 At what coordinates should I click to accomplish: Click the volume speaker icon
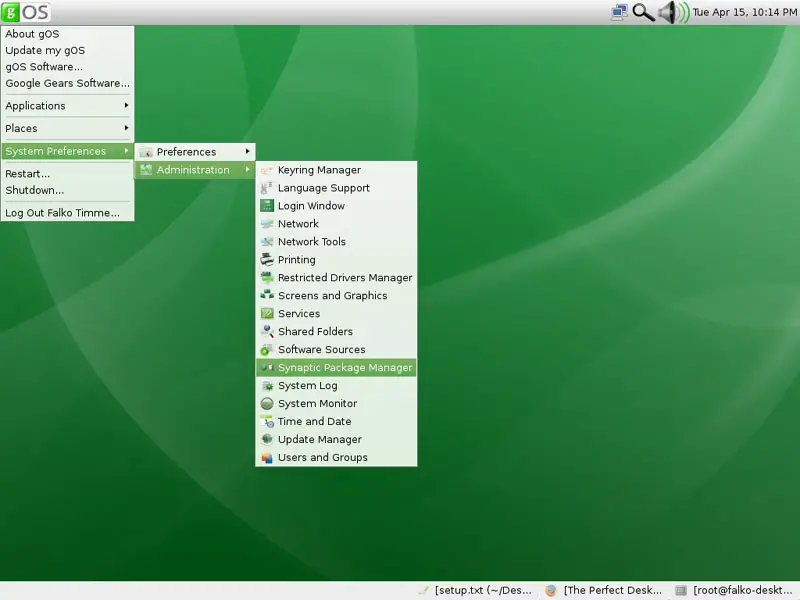(x=673, y=12)
